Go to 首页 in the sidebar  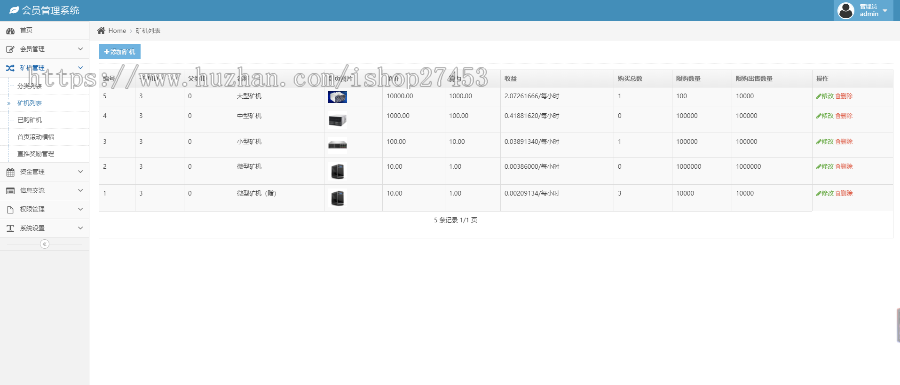coord(26,30)
